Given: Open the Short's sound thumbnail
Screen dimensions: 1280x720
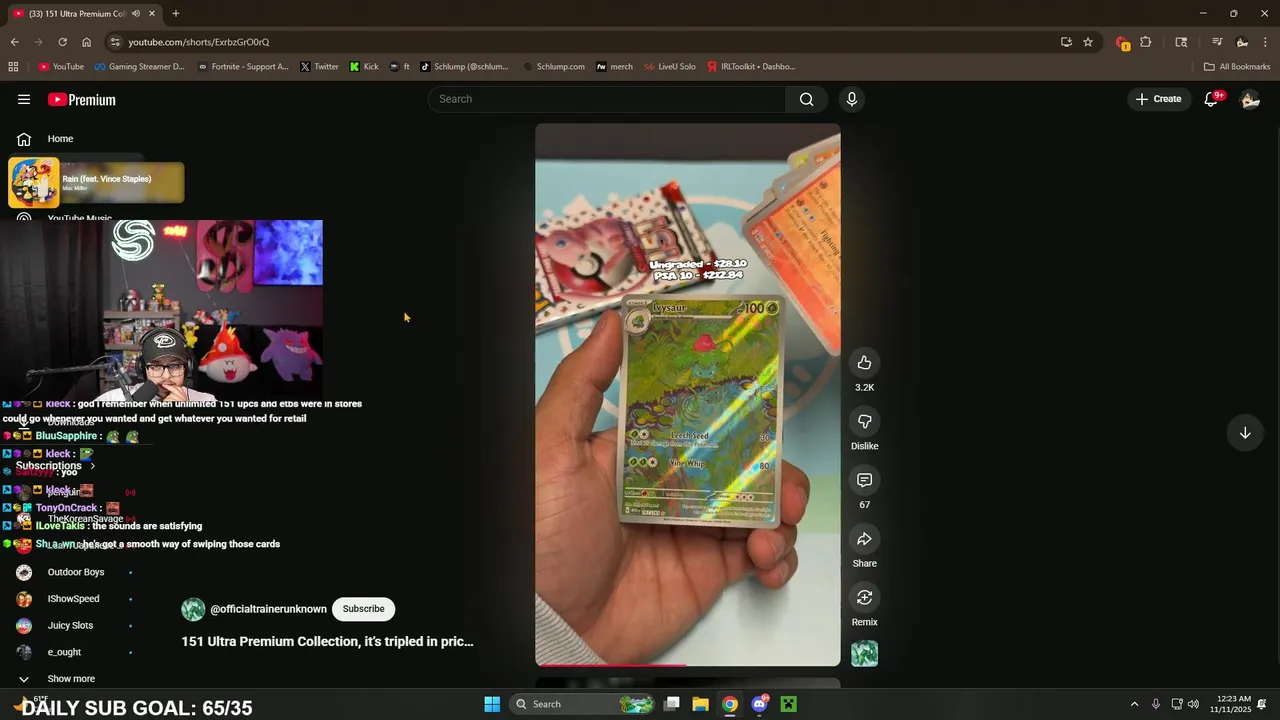Looking at the screenshot, I should click(864, 654).
